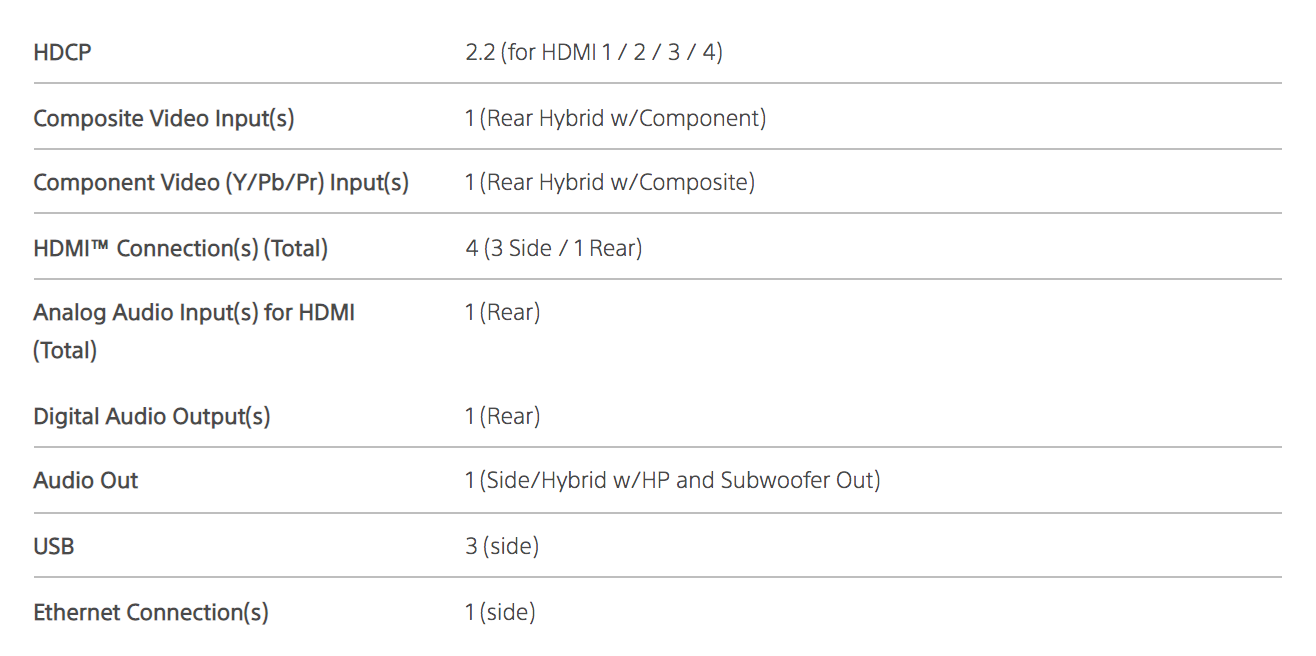Click the HDCP version number 2.2
Image resolution: width=1316 pixels, height=656 pixels.
coord(481,52)
